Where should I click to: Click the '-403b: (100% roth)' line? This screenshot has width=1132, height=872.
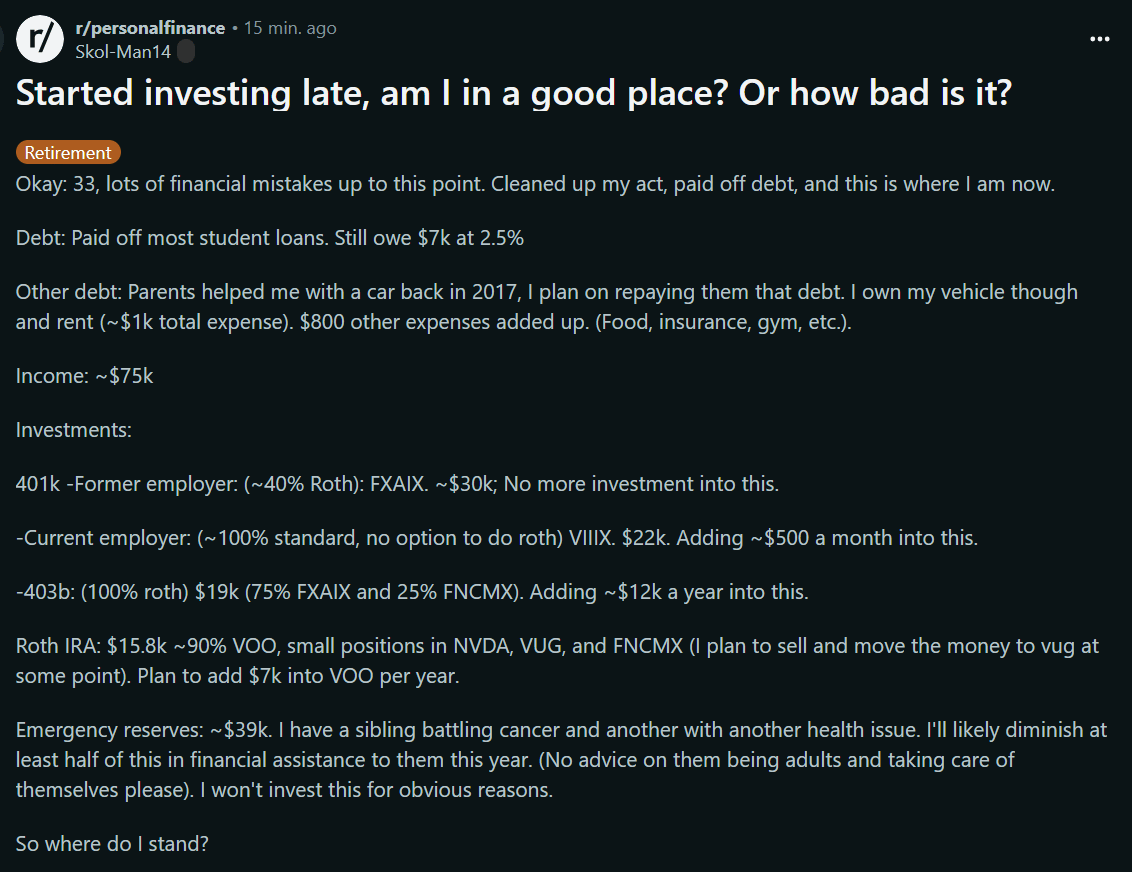pos(412,591)
